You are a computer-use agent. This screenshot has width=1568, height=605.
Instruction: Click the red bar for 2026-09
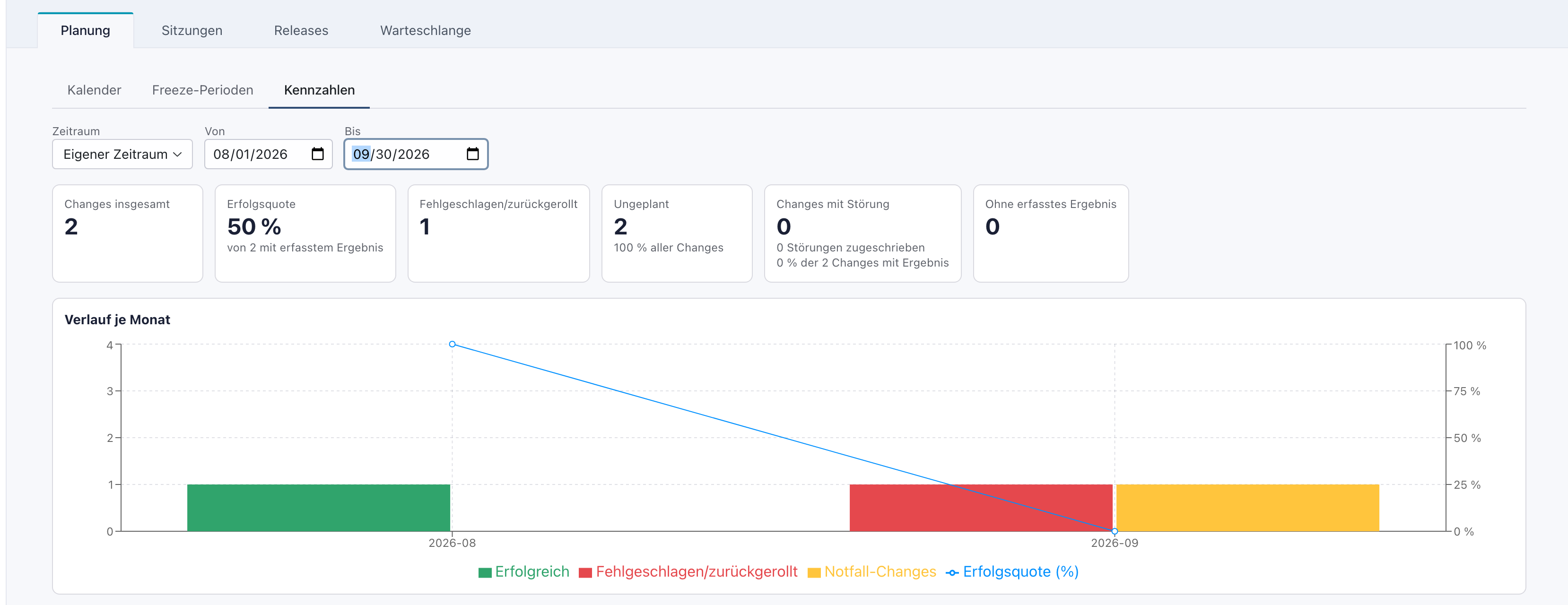tap(981, 508)
